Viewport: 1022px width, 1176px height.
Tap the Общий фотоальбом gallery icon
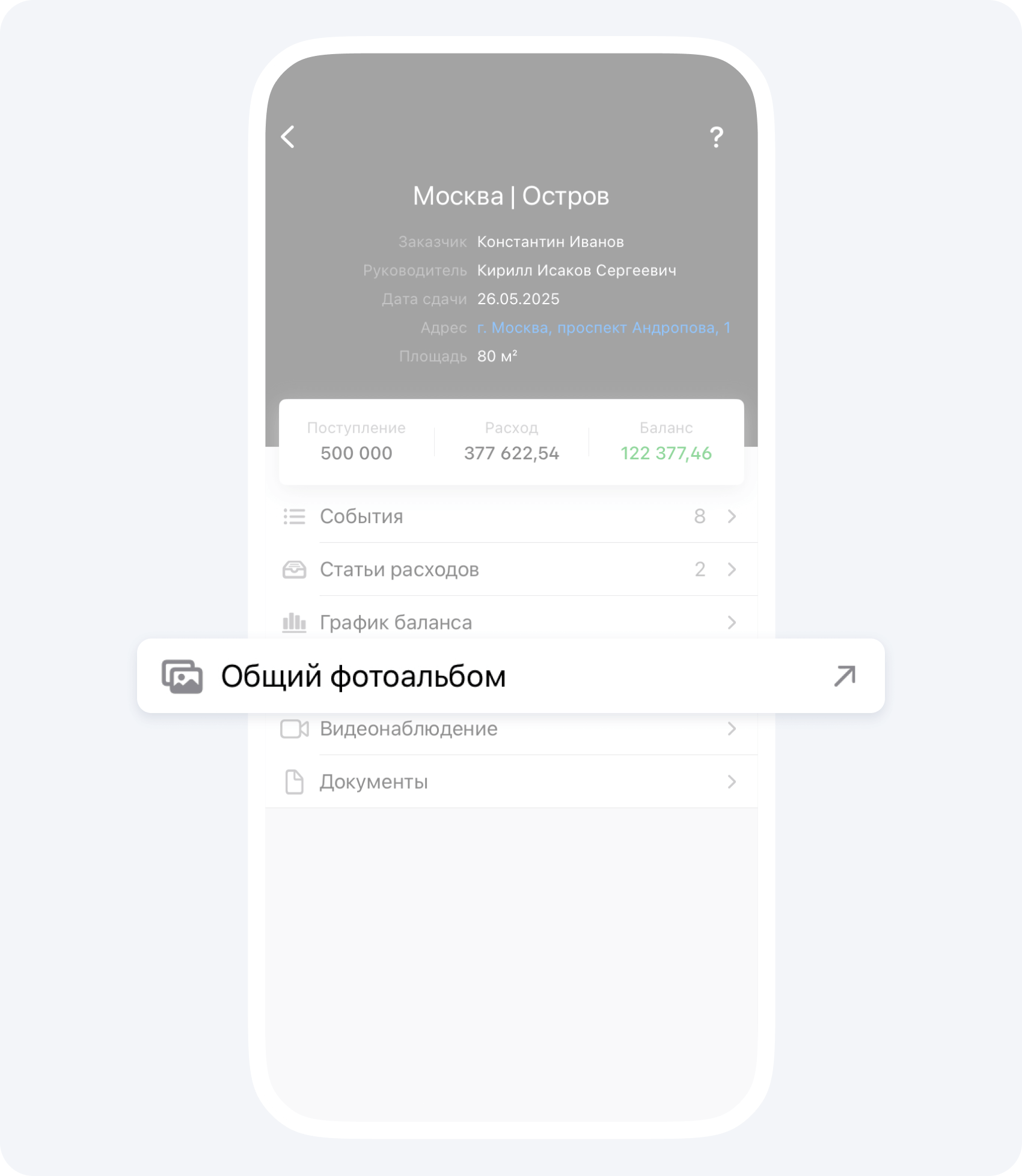coord(182,676)
